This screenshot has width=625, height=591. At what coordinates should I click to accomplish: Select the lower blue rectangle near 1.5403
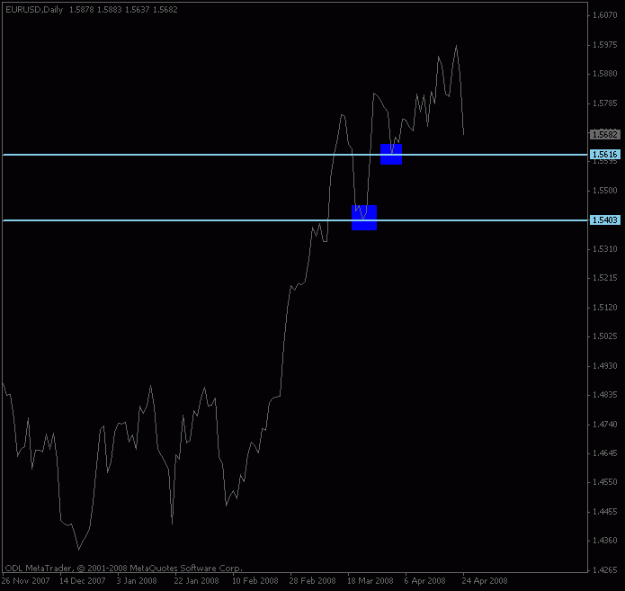point(364,218)
